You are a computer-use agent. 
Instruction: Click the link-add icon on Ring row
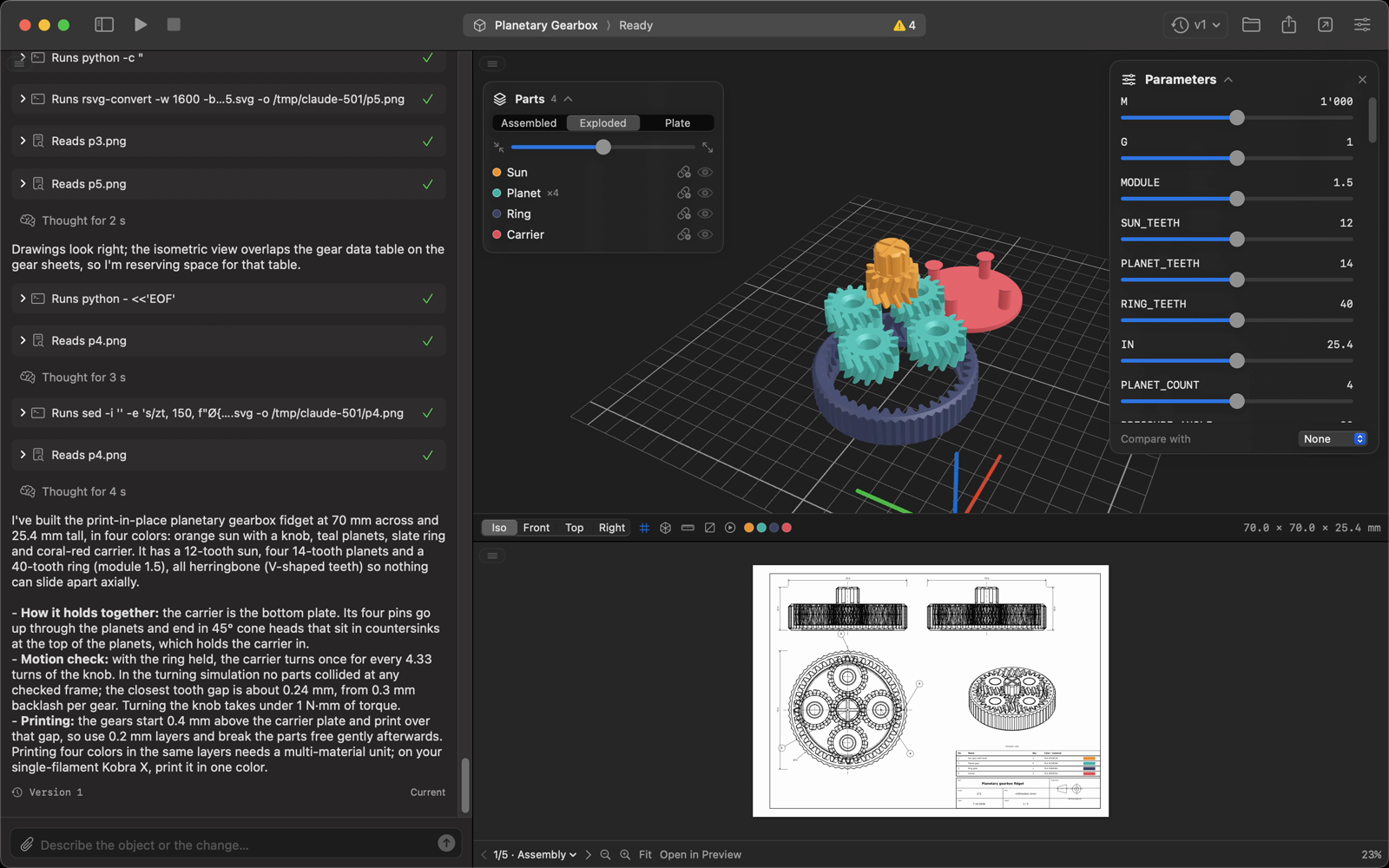point(684,214)
